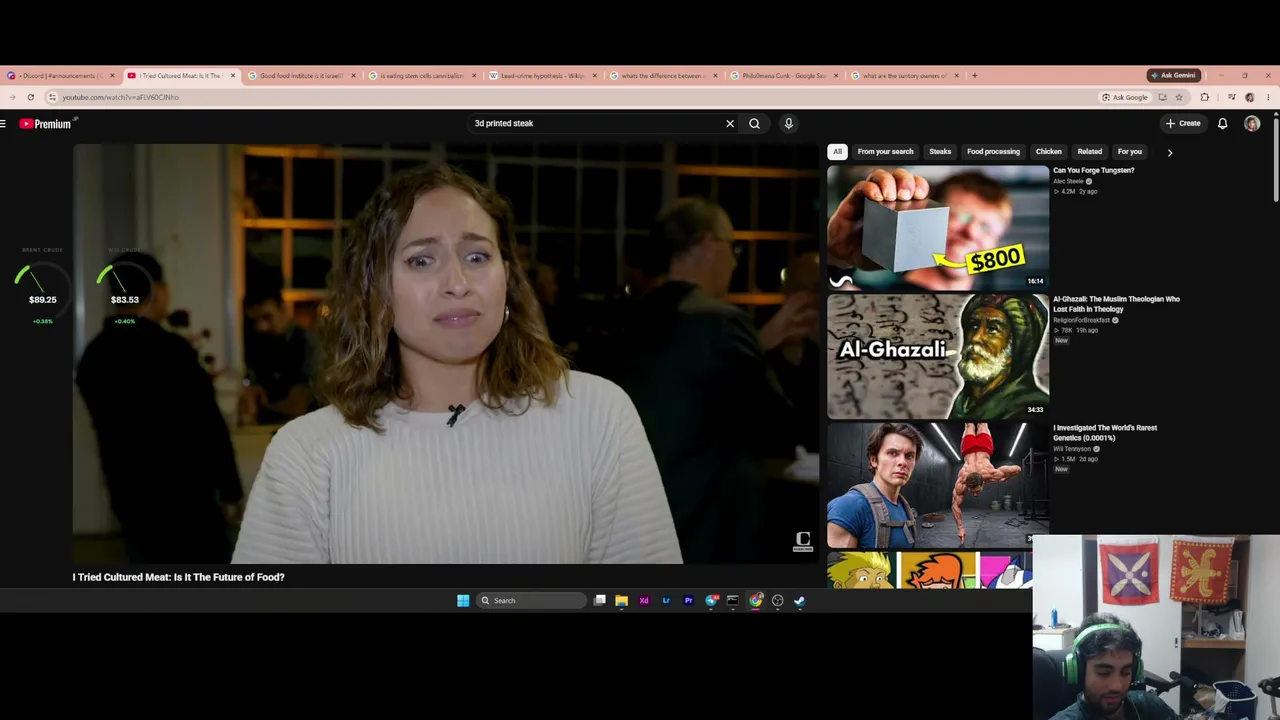Open the browser extensions puzzle icon

point(1205,98)
